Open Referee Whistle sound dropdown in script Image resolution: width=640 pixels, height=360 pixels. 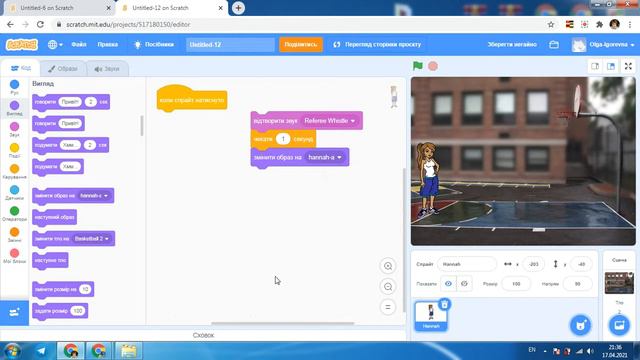tap(330, 121)
